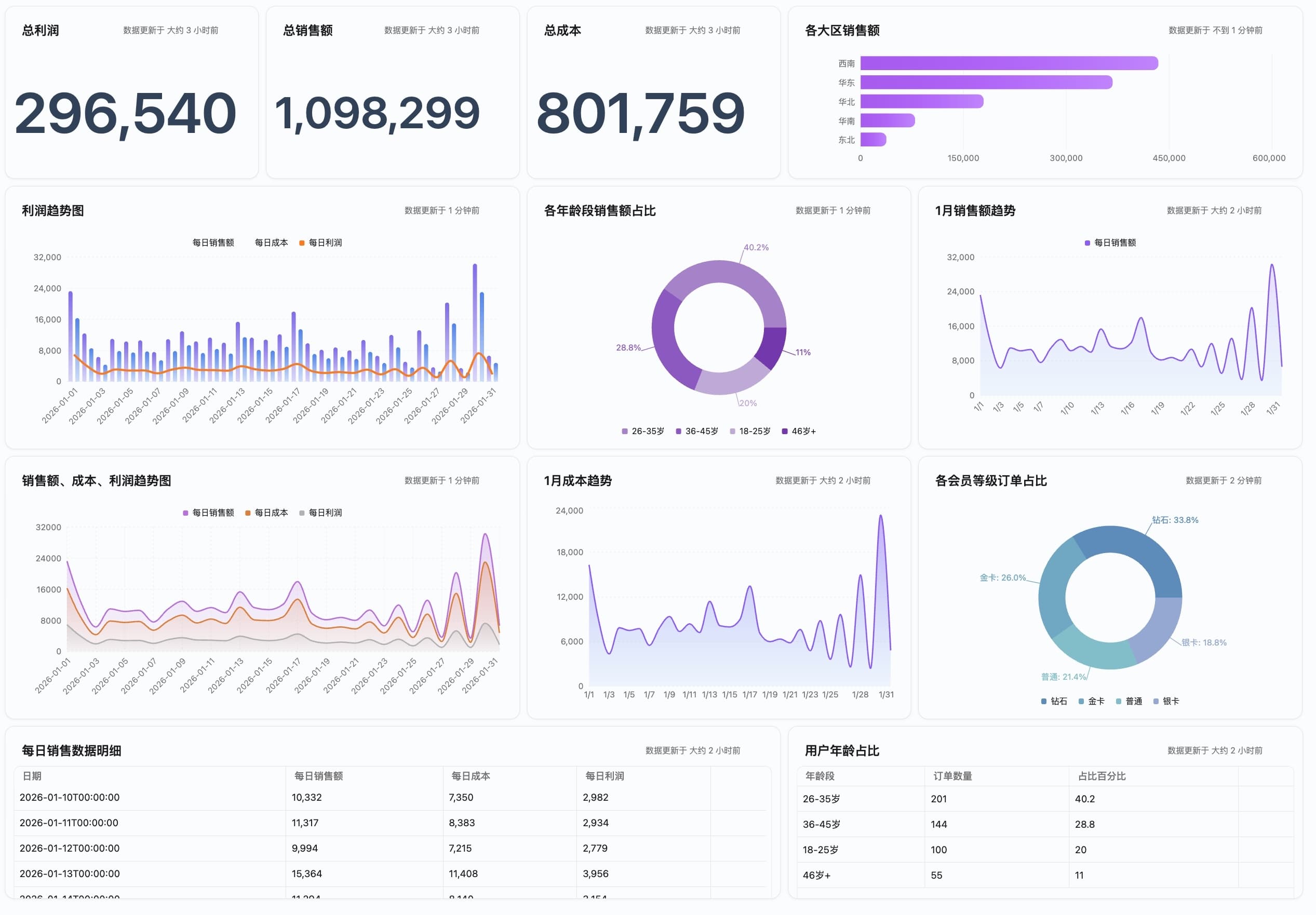The width and height of the screenshot is (1316, 915).
Task: Click the 46岁+ row in 用户年龄占比 table
Action: [1045, 875]
